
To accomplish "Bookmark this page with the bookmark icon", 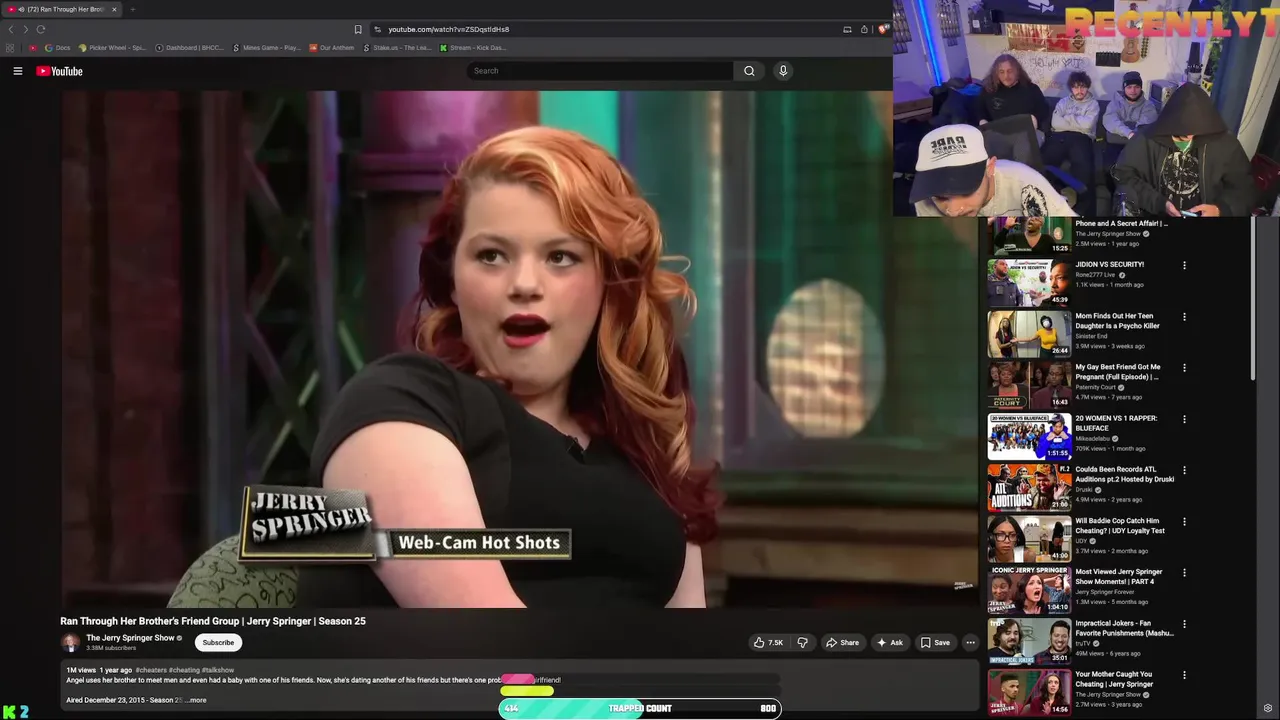I will point(358,29).
